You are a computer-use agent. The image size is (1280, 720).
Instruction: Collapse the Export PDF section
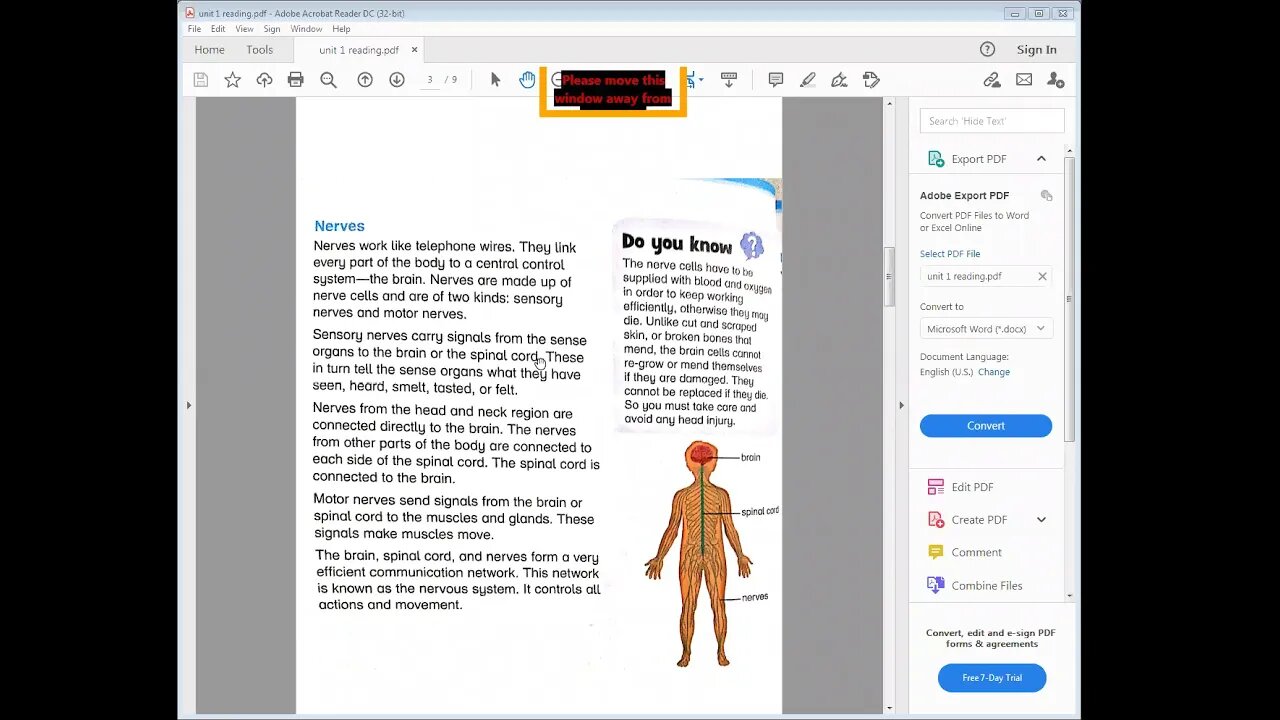tap(1041, 159)
